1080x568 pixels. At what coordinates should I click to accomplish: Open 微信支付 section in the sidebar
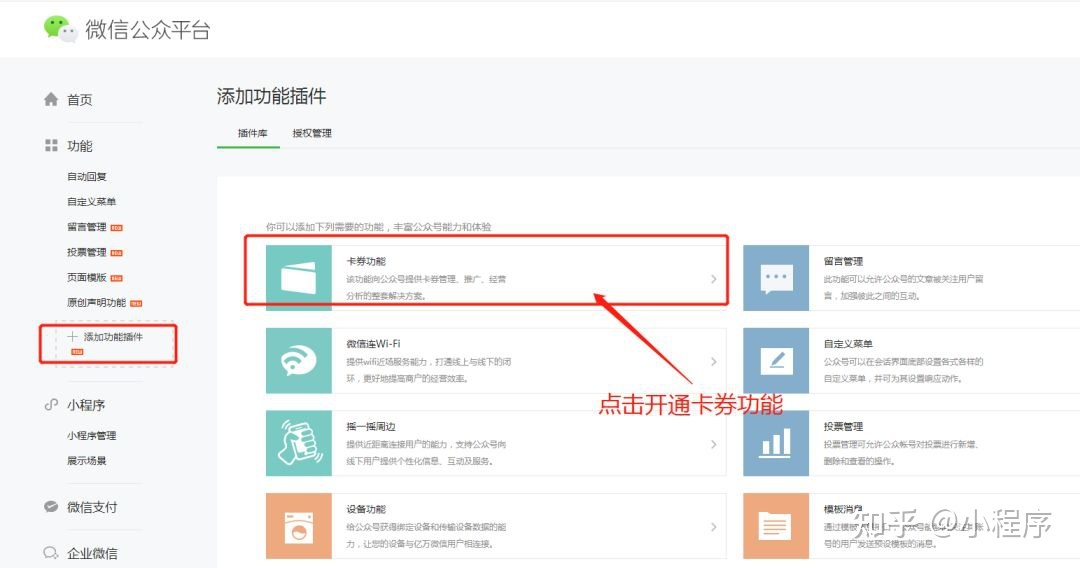click(91, 507)
